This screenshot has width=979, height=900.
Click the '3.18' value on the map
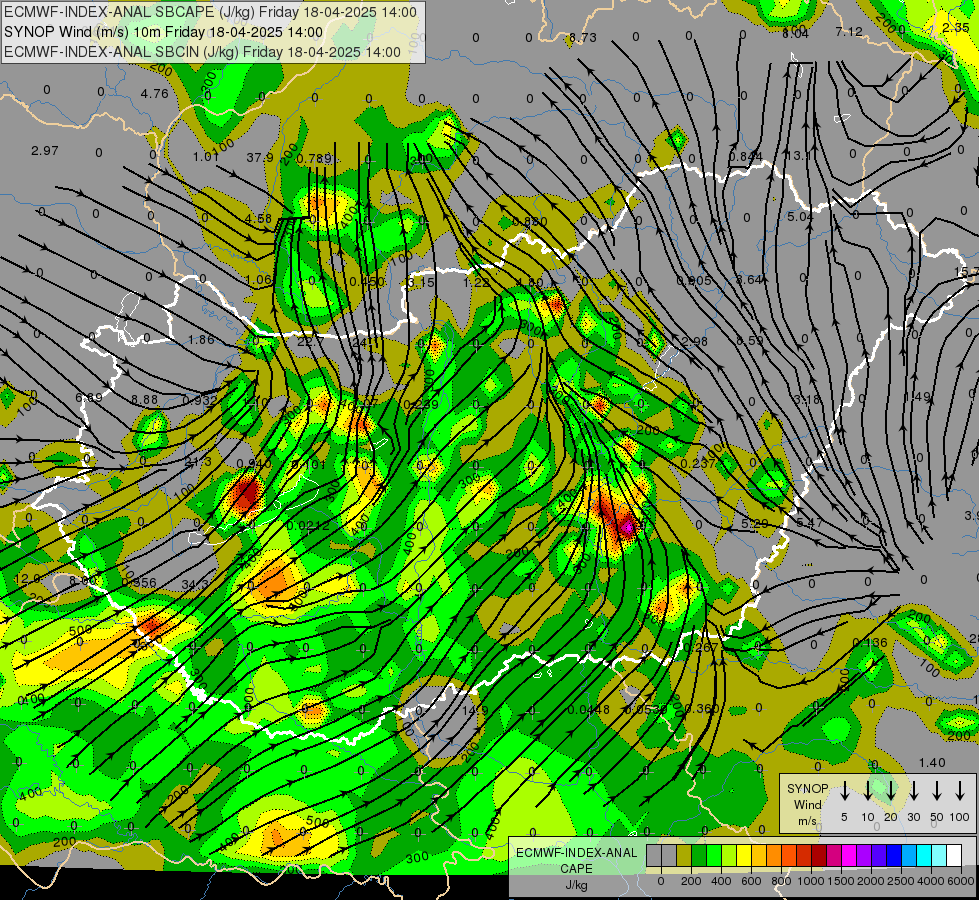point(807,399)
